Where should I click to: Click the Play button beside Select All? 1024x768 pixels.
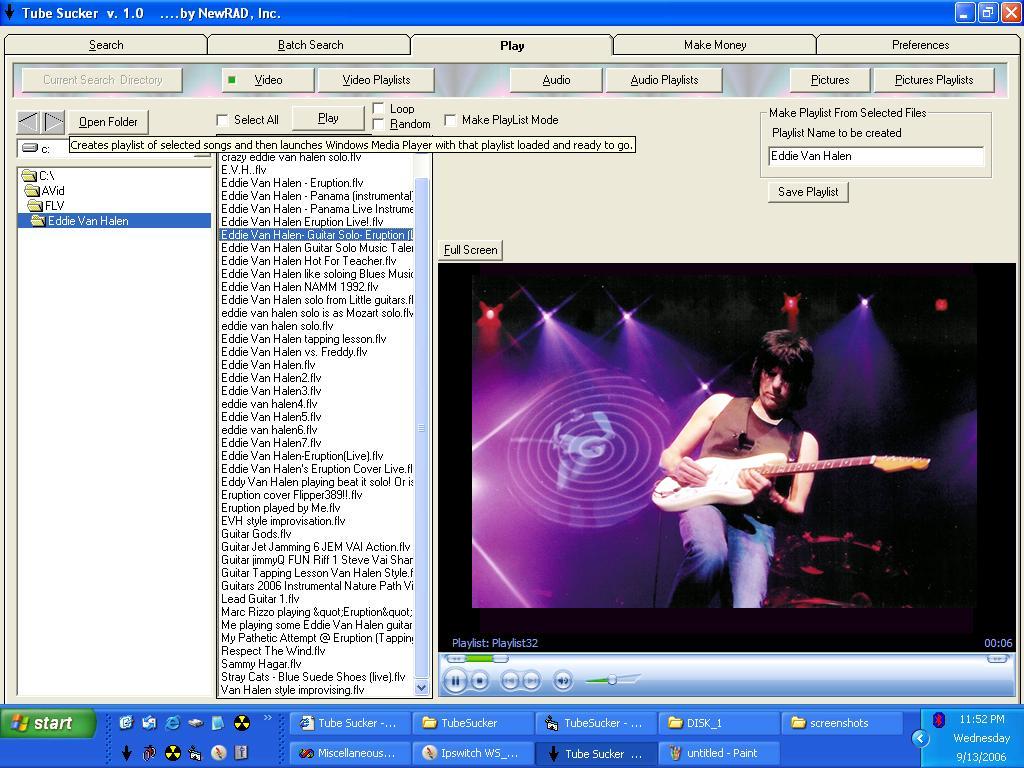coord(328,118)
